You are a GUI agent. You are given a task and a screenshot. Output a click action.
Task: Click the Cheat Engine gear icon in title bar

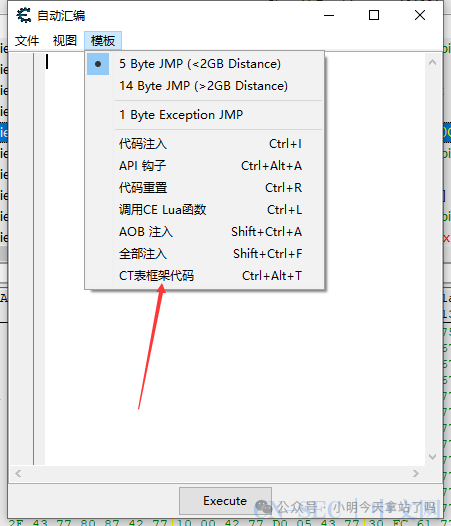24,15
